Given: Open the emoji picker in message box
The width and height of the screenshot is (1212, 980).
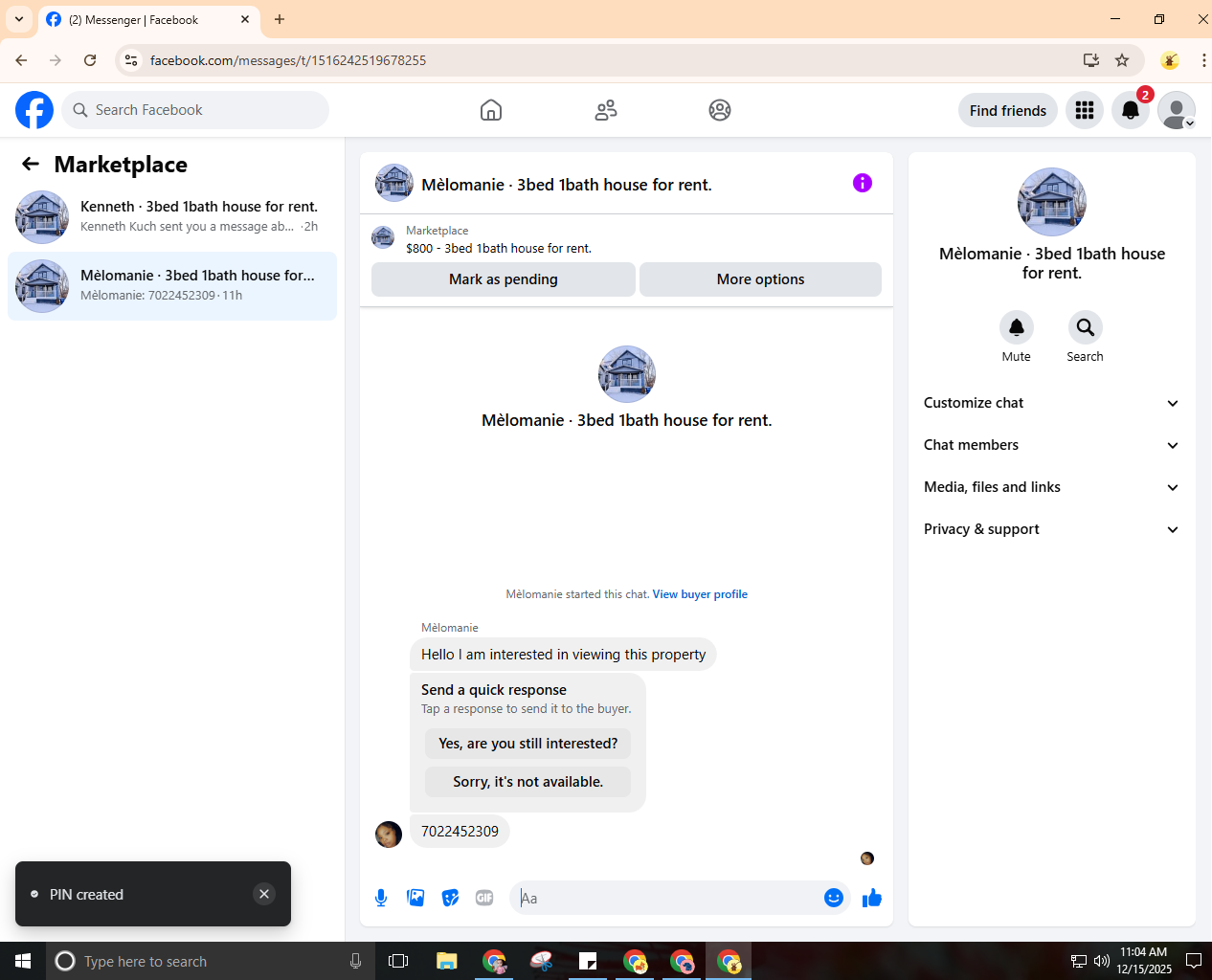Looking at the screenshot, I should tap(834, 898).
